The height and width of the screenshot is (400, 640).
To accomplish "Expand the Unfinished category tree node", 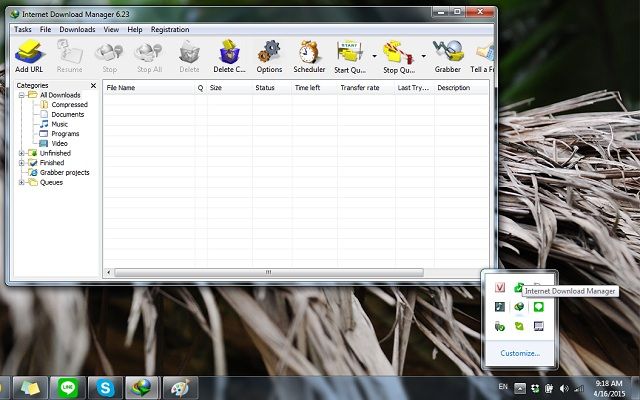I will pyautogui.click(x=22, y=153).
